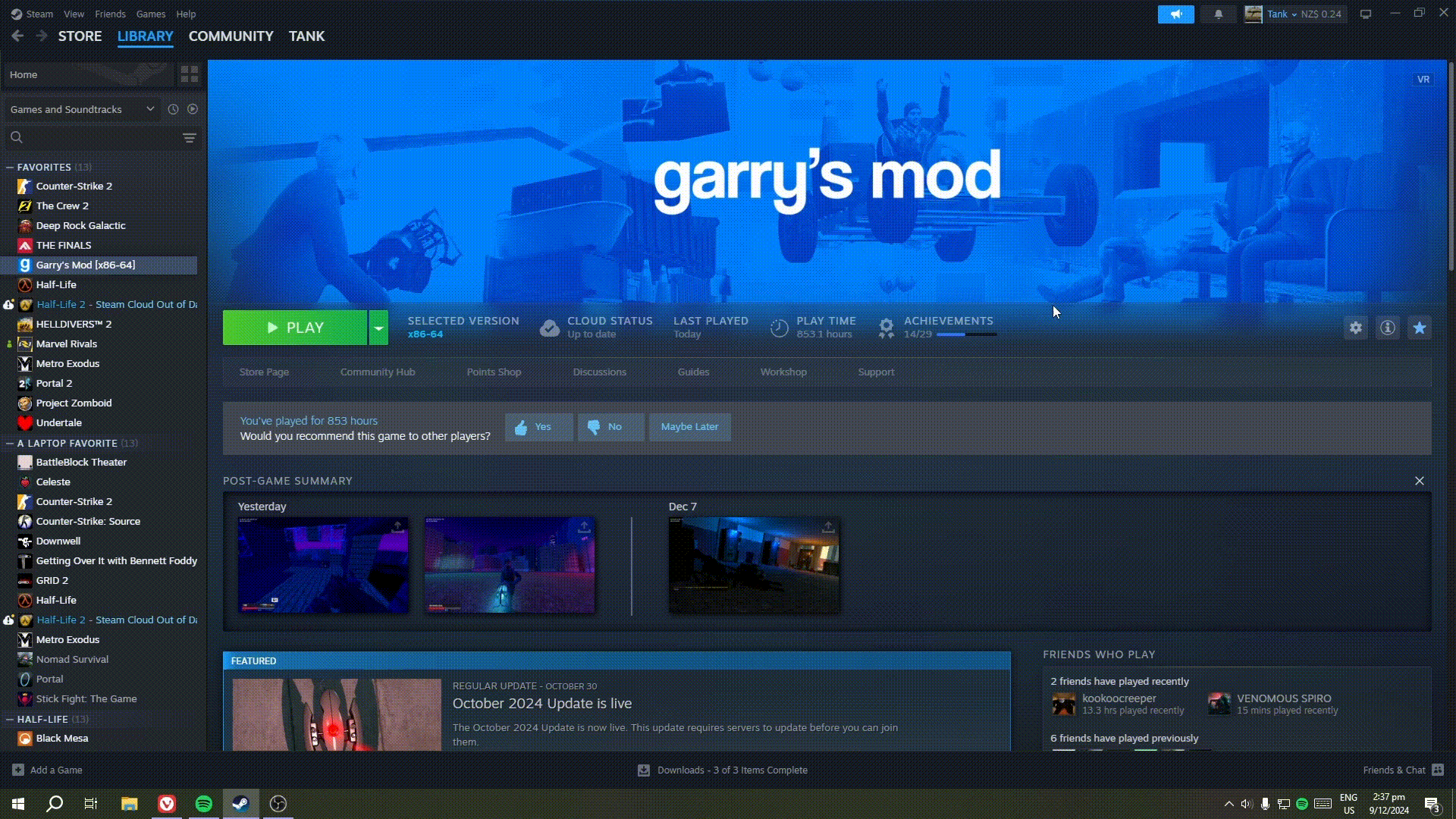The width and height of the screenshot is (1456, 819).
Task: Show ready-to-play games filter icon
Action: pos(193,109)
